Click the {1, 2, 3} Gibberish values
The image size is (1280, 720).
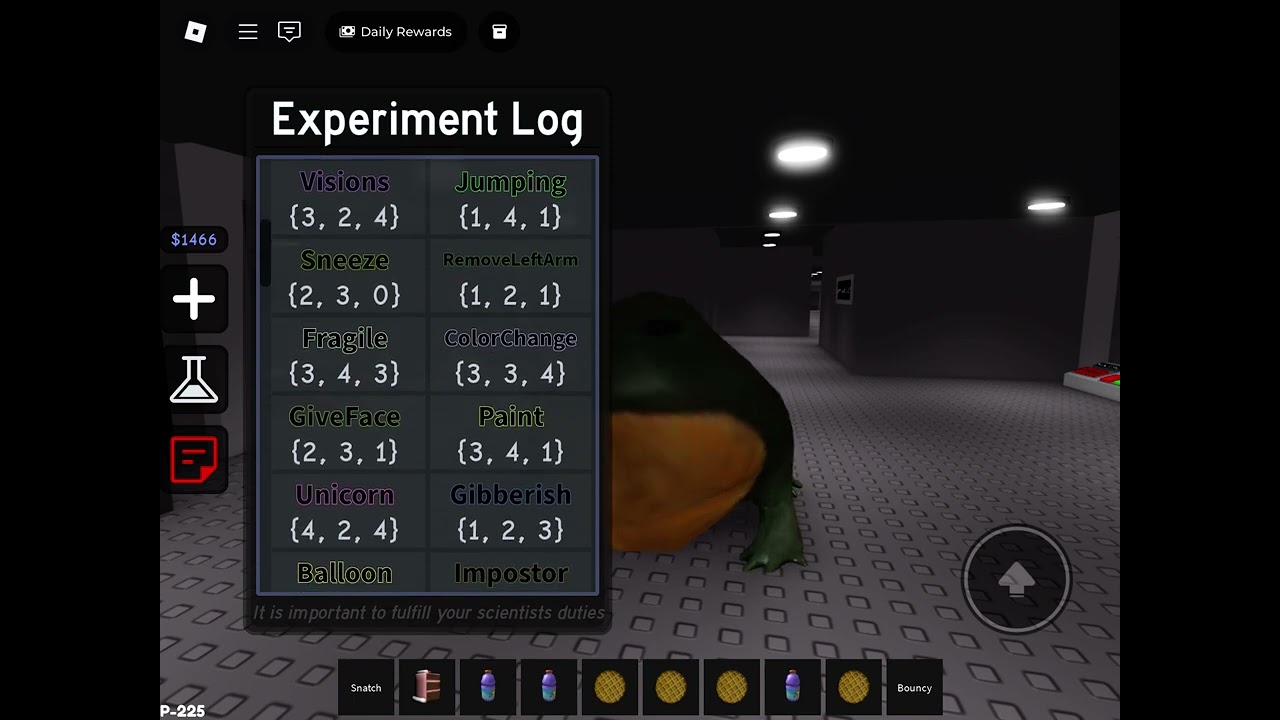[x=510, y=530]
